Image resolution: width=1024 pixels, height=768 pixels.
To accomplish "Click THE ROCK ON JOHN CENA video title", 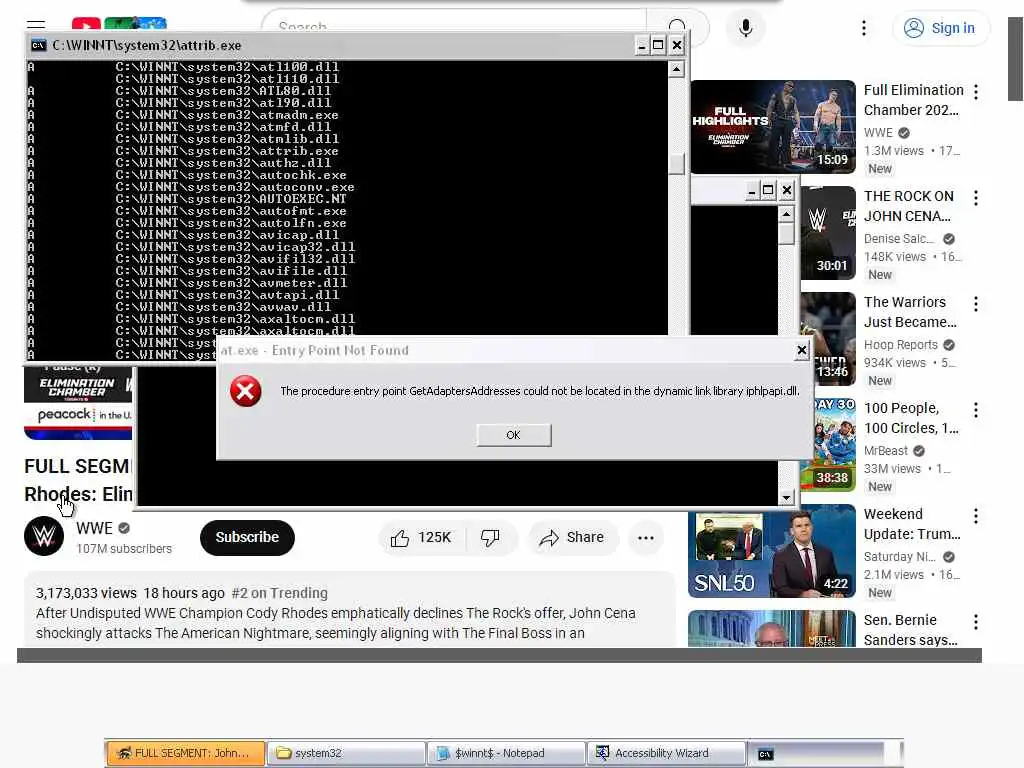I will (x=909, y=206).
